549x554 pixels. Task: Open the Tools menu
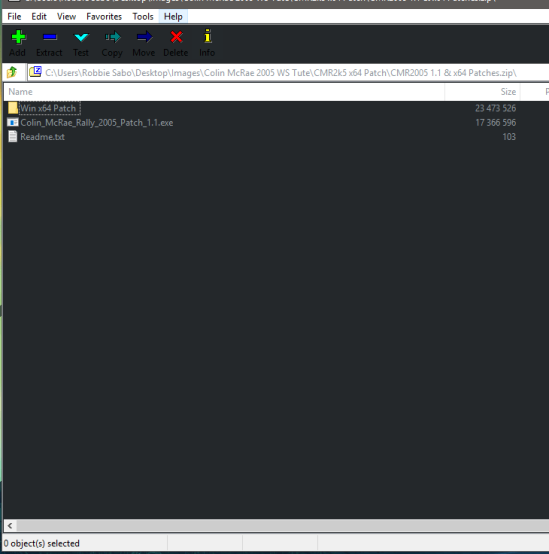tap(143, 16)
